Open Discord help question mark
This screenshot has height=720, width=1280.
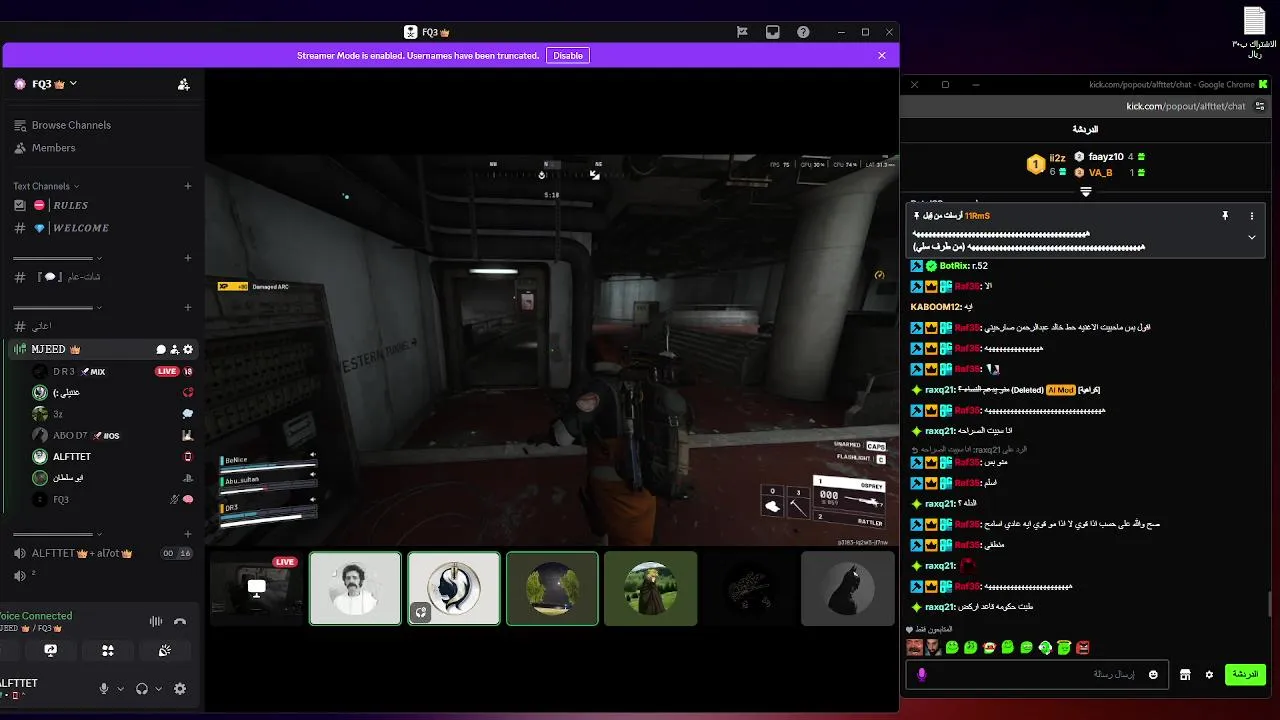click(x=803, y=32)
